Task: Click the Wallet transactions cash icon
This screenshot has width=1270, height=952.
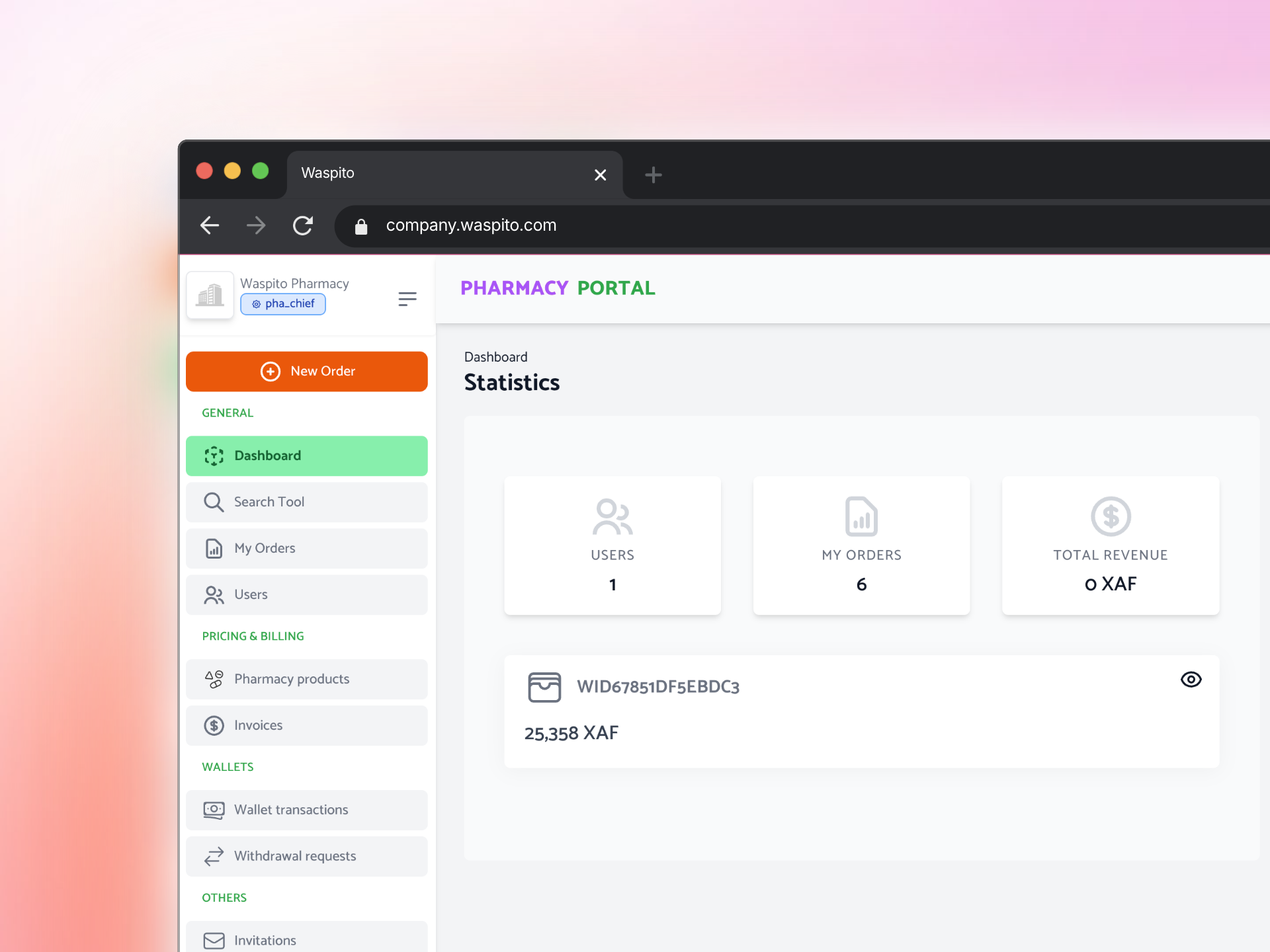Action: coord(214,811)
